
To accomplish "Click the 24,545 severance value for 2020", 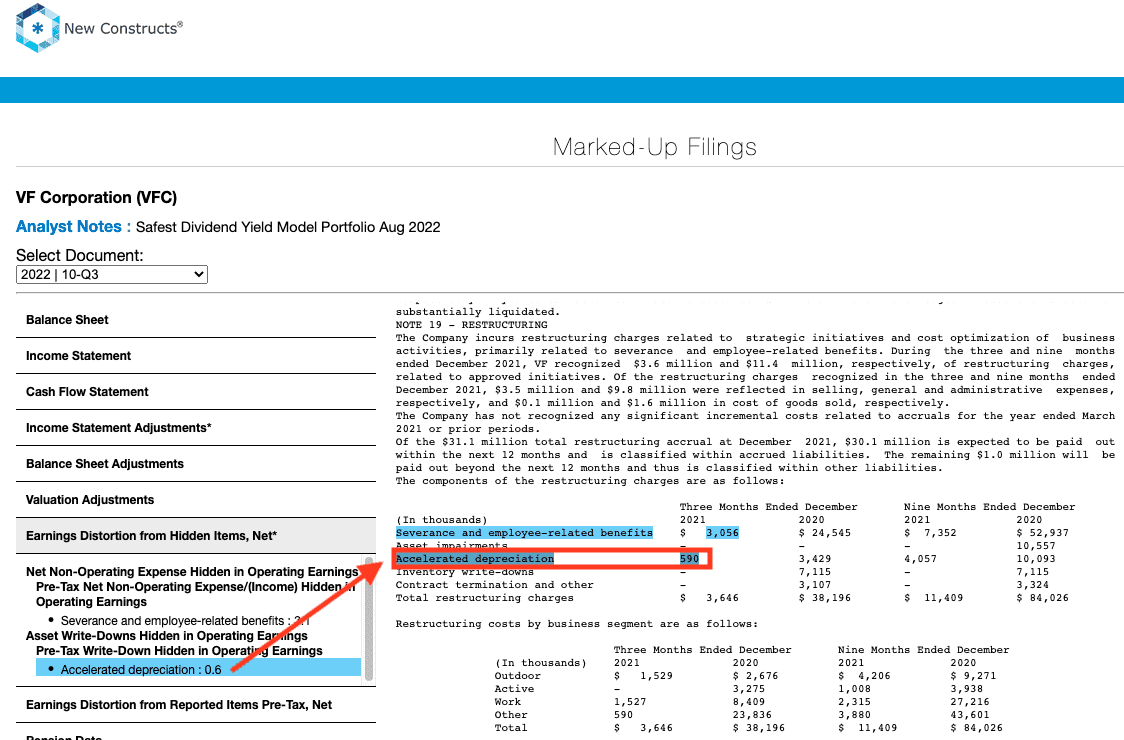I will (x=824, y=533).
